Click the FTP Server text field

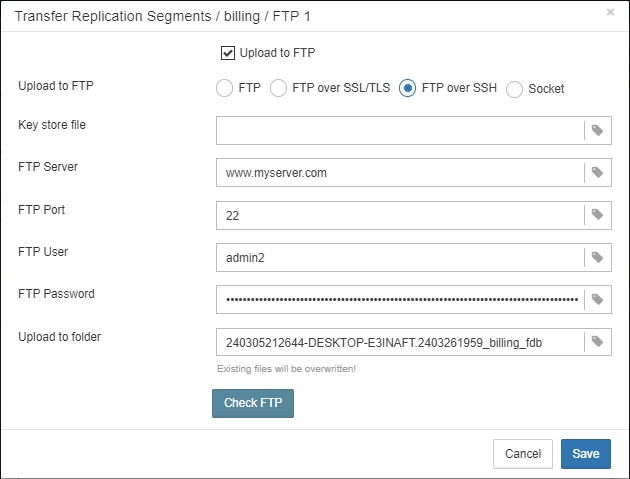(399, 172)
